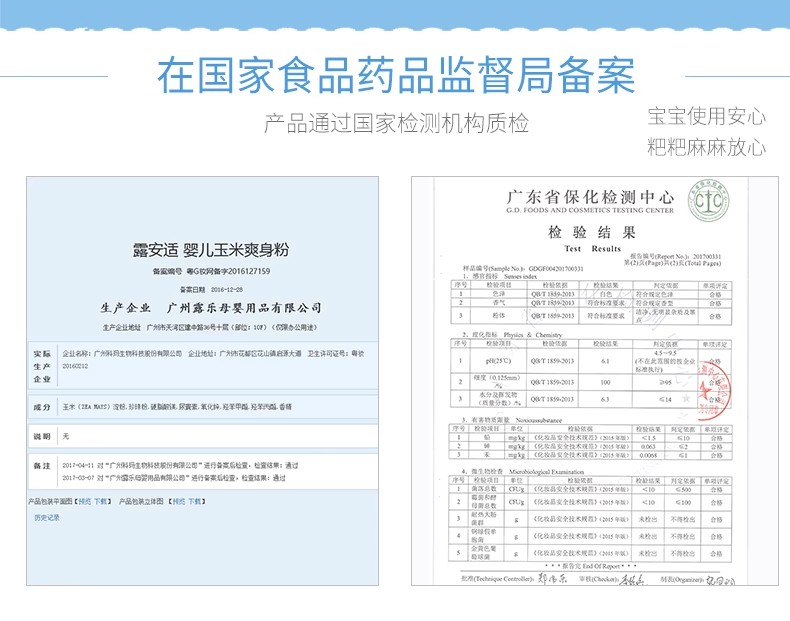Open the 历史记录 link
Image resolution: width=790 pixels, height=621 pixels.
click(x=47, y=517)
